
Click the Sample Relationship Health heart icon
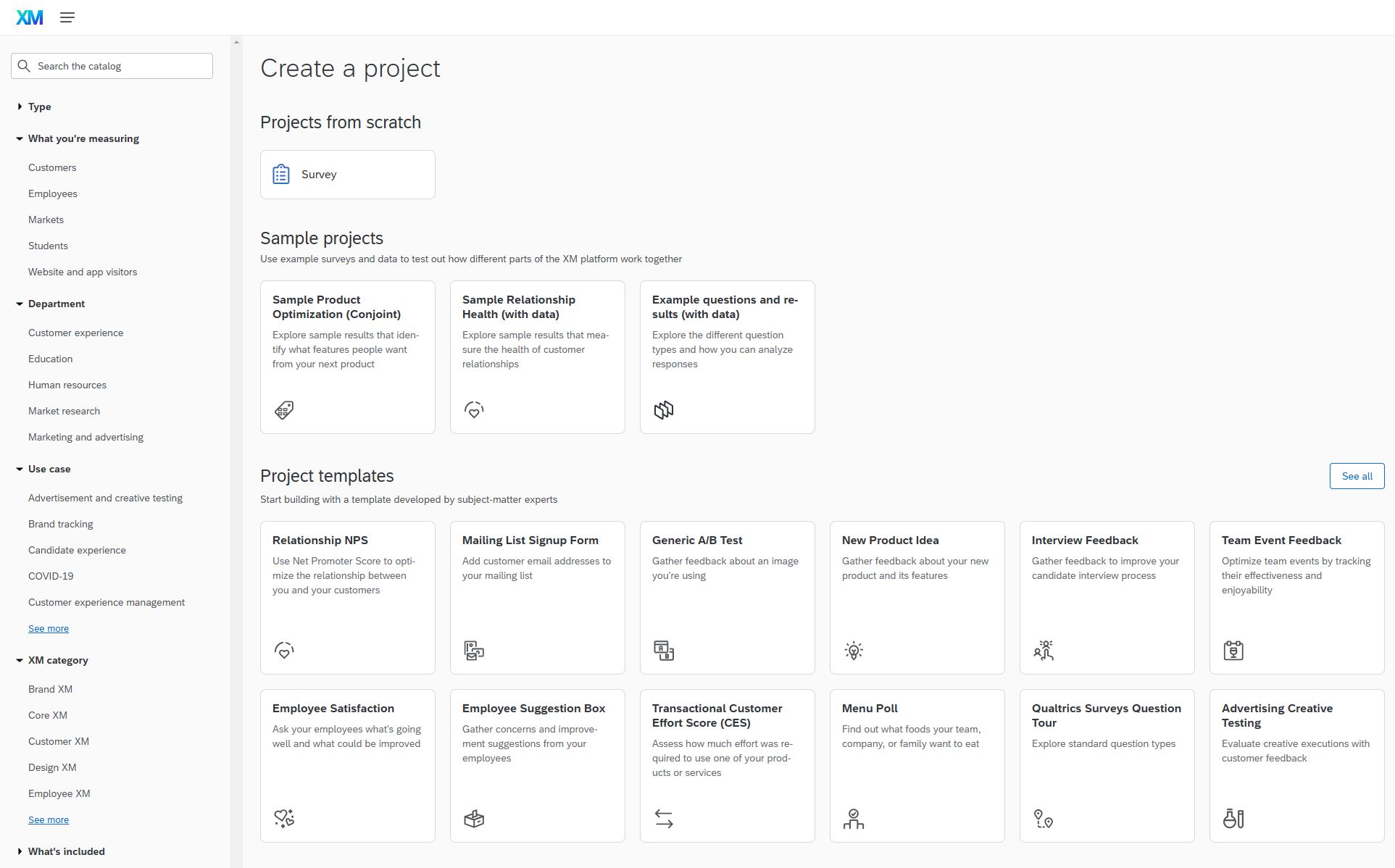tap(474, 409)
